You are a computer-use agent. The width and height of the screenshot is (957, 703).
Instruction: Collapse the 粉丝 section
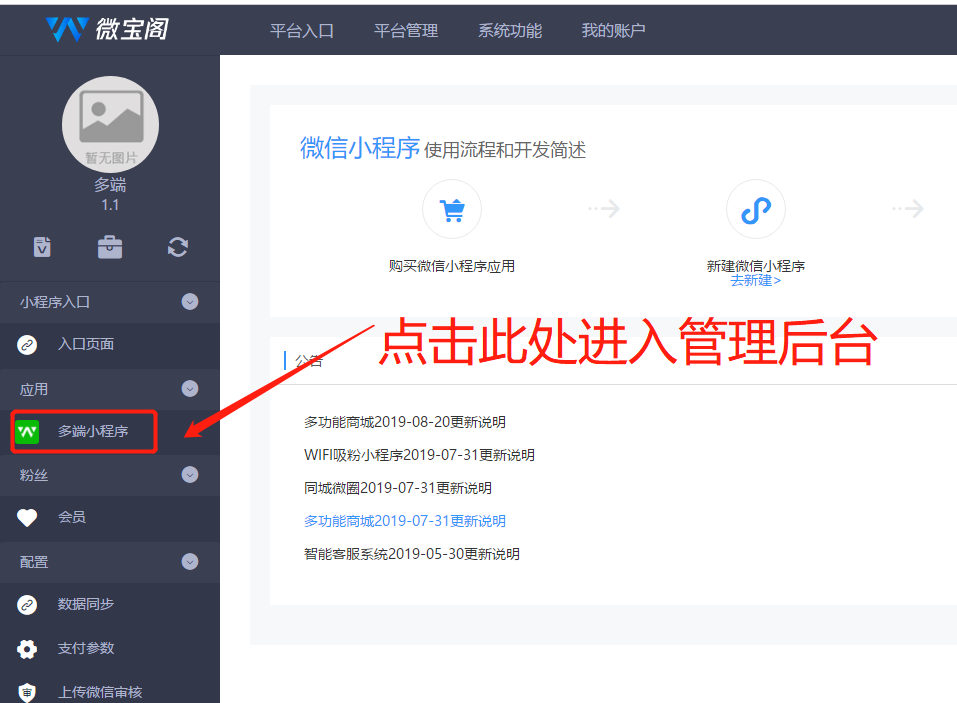click(x=190, y=475)
